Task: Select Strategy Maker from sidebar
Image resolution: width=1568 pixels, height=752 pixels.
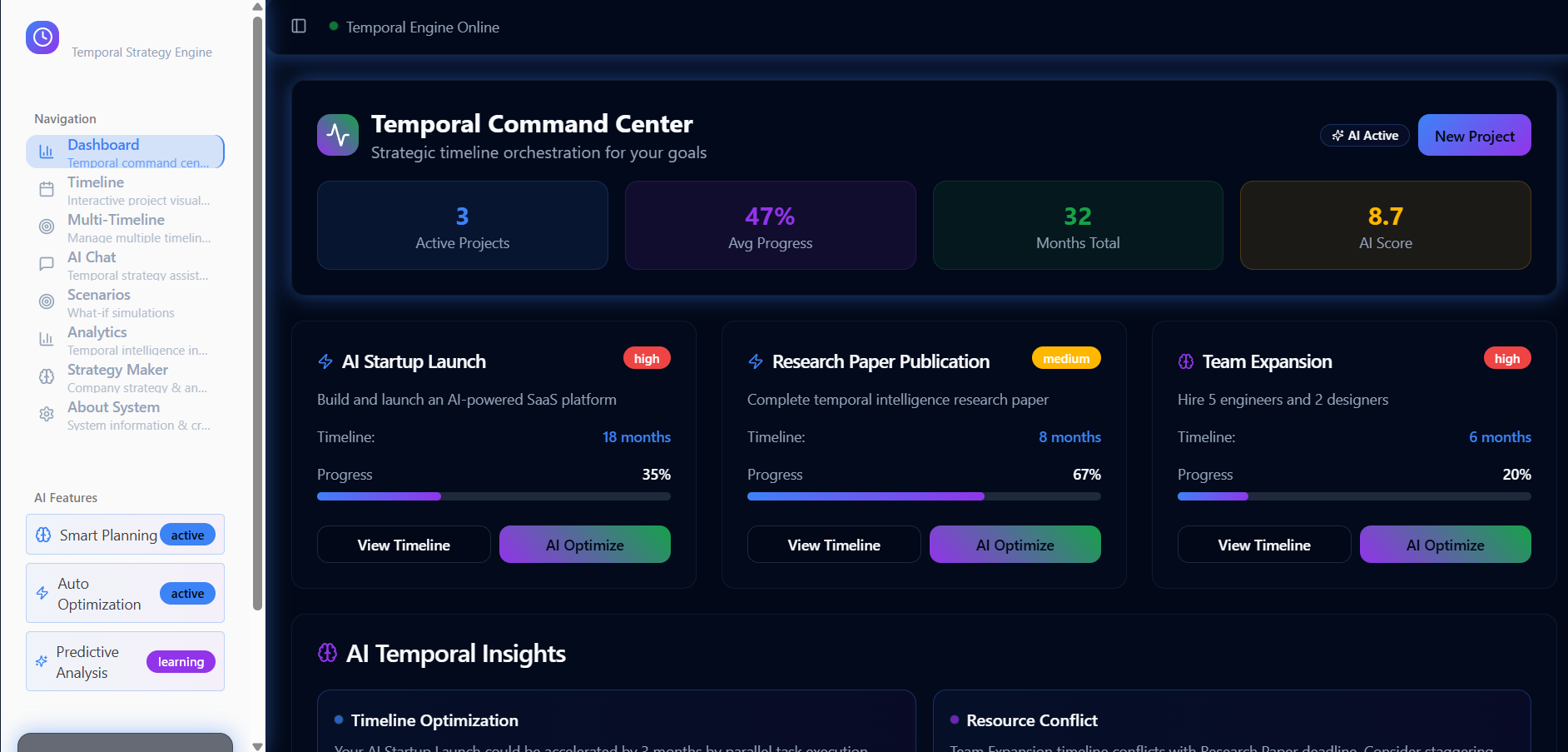Action: pos(125,377)
